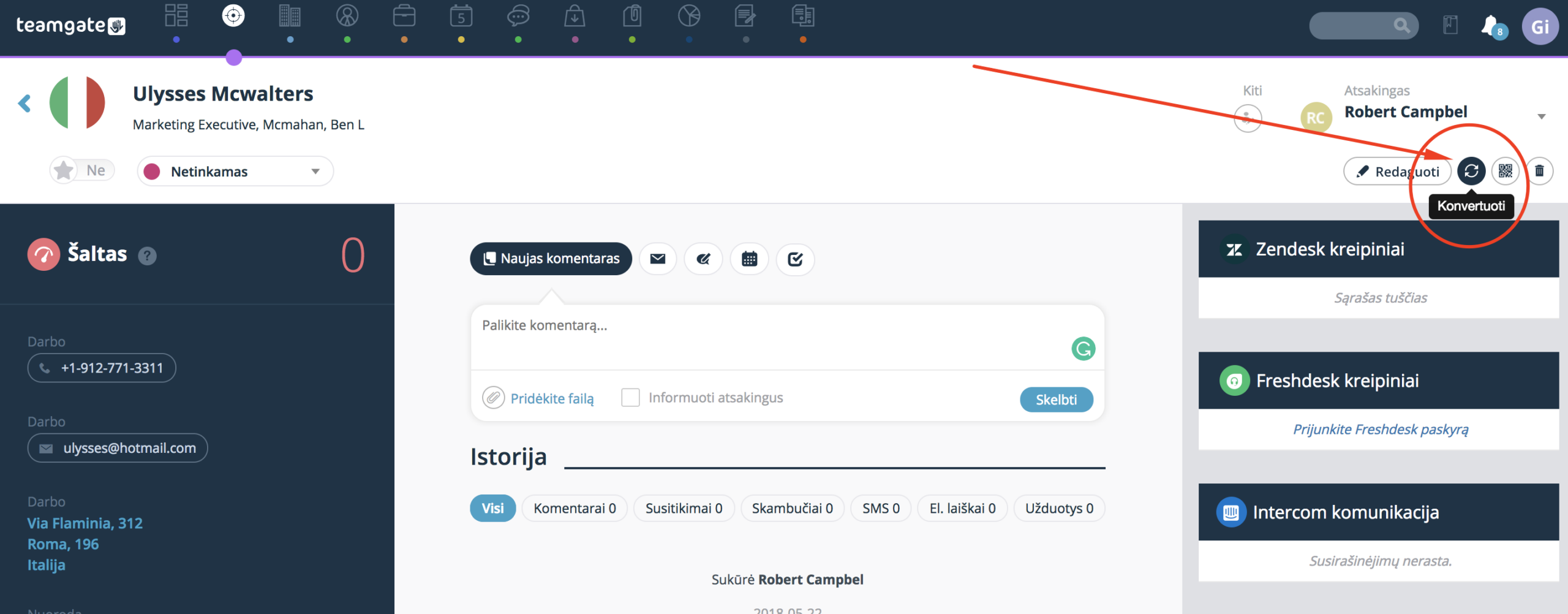Switch to the Susitikimai 0 tab
The height and width of the screenshot is (614, 1568).
pyautogui.click(x=684, y=509)
